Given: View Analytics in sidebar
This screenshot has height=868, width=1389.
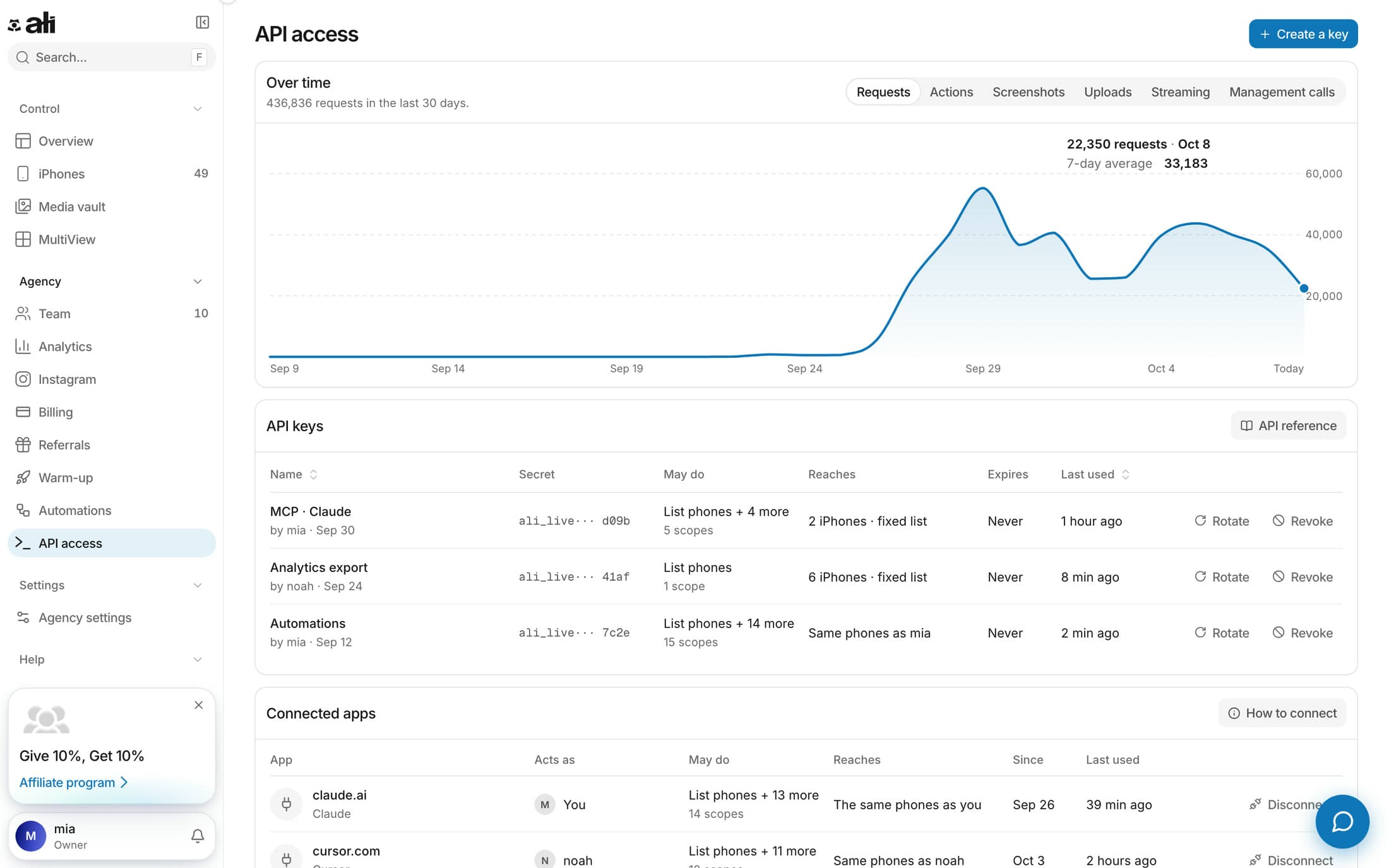Looking at the screenshot, I should [112, 347].
